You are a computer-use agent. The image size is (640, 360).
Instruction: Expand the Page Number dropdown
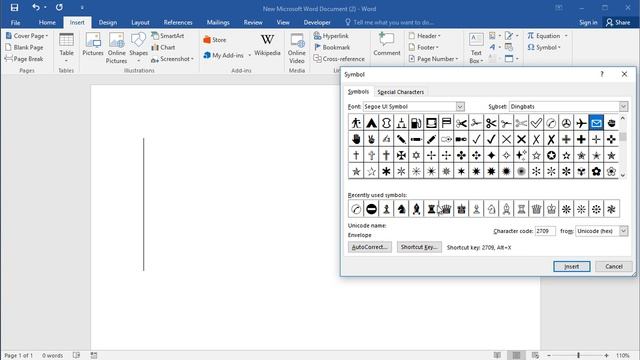433,59
